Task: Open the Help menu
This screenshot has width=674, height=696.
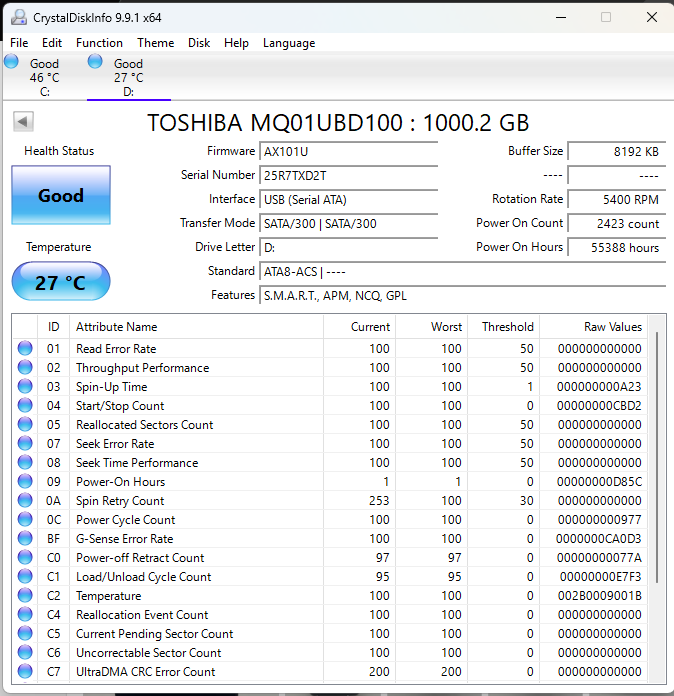Action: point(236,43)
